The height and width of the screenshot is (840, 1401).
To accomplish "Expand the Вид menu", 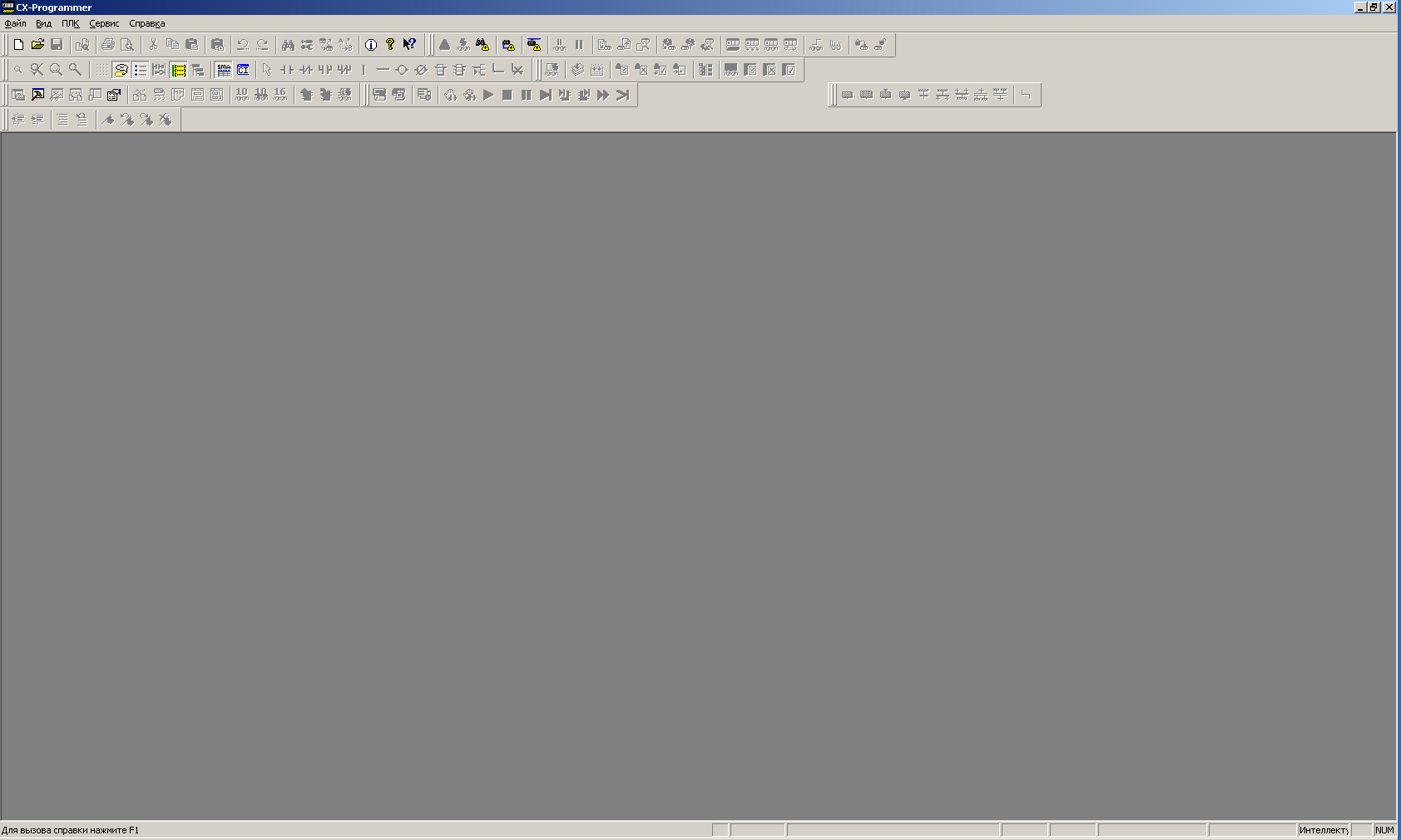I will (43, 23).
